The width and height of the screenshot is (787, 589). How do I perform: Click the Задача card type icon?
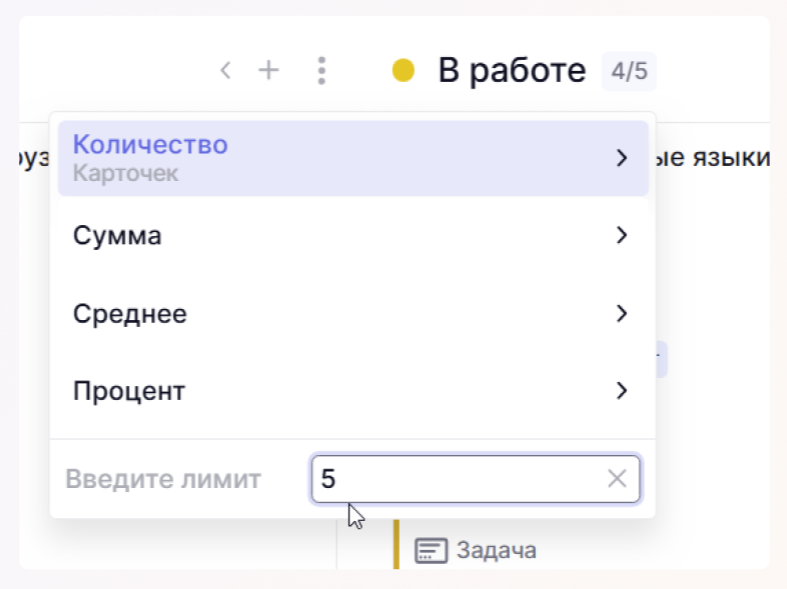430,550
